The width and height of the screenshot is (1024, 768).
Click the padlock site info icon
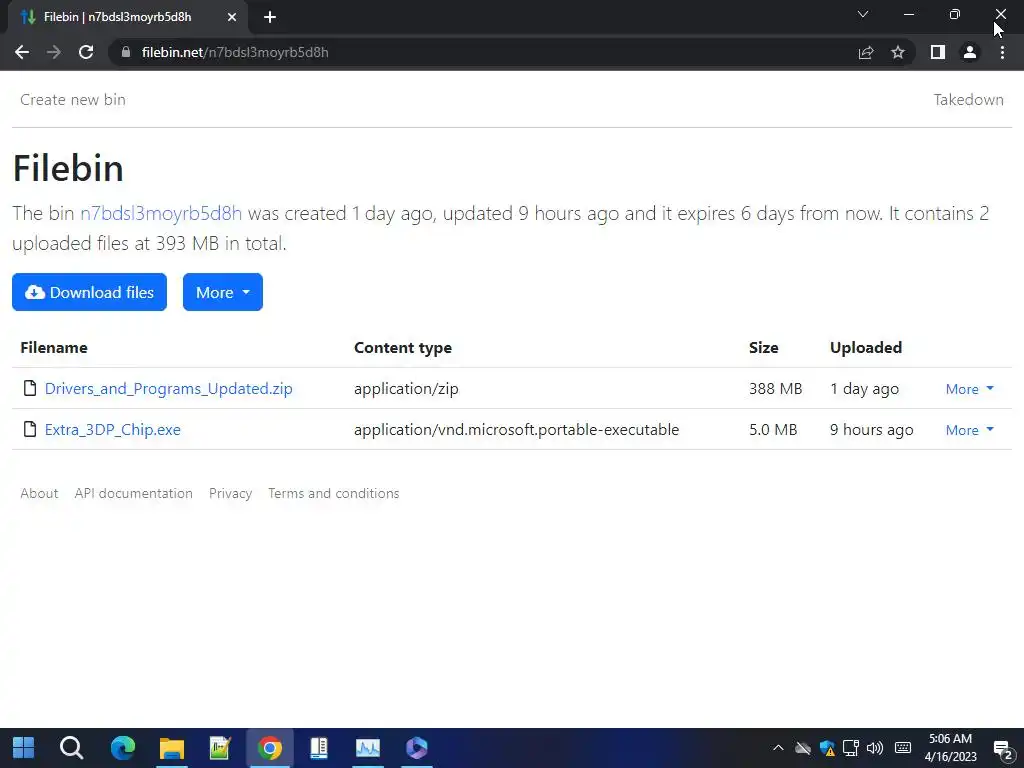pyautogui.click(x=126, y=52)
